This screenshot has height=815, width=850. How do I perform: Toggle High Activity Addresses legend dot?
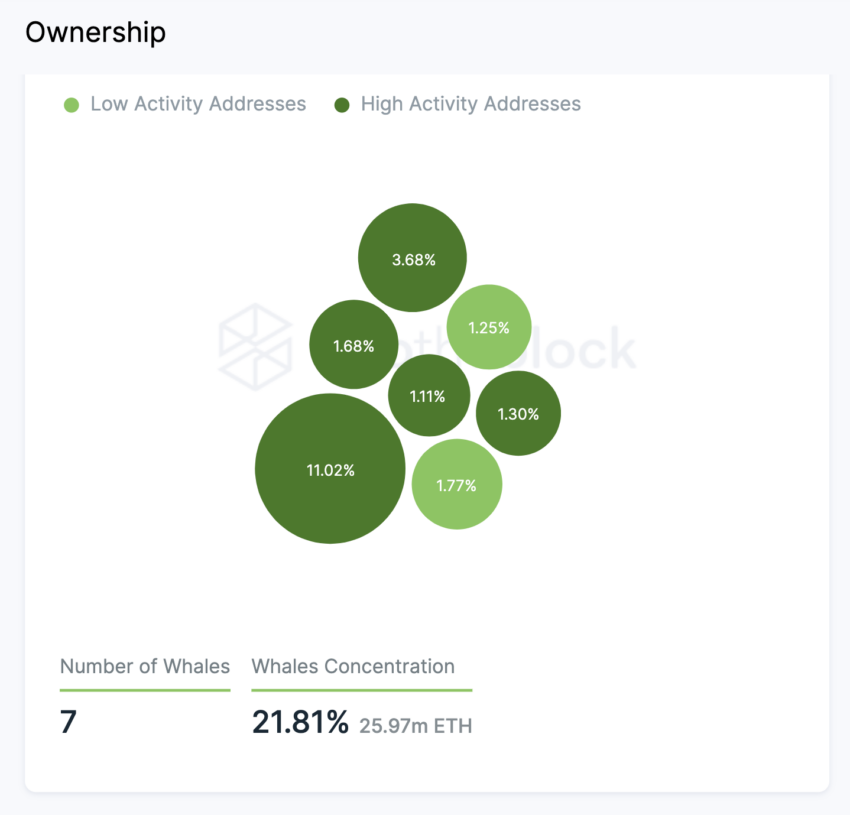(x=342, y=105)
